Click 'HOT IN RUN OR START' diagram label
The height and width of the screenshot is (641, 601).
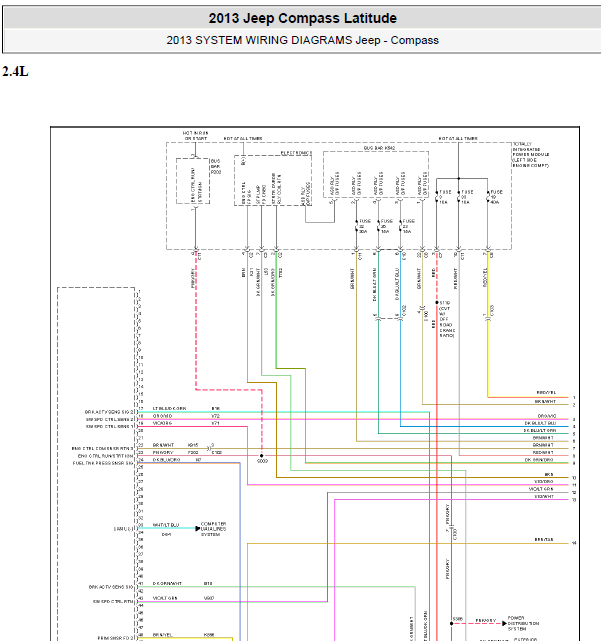[196, 136]
